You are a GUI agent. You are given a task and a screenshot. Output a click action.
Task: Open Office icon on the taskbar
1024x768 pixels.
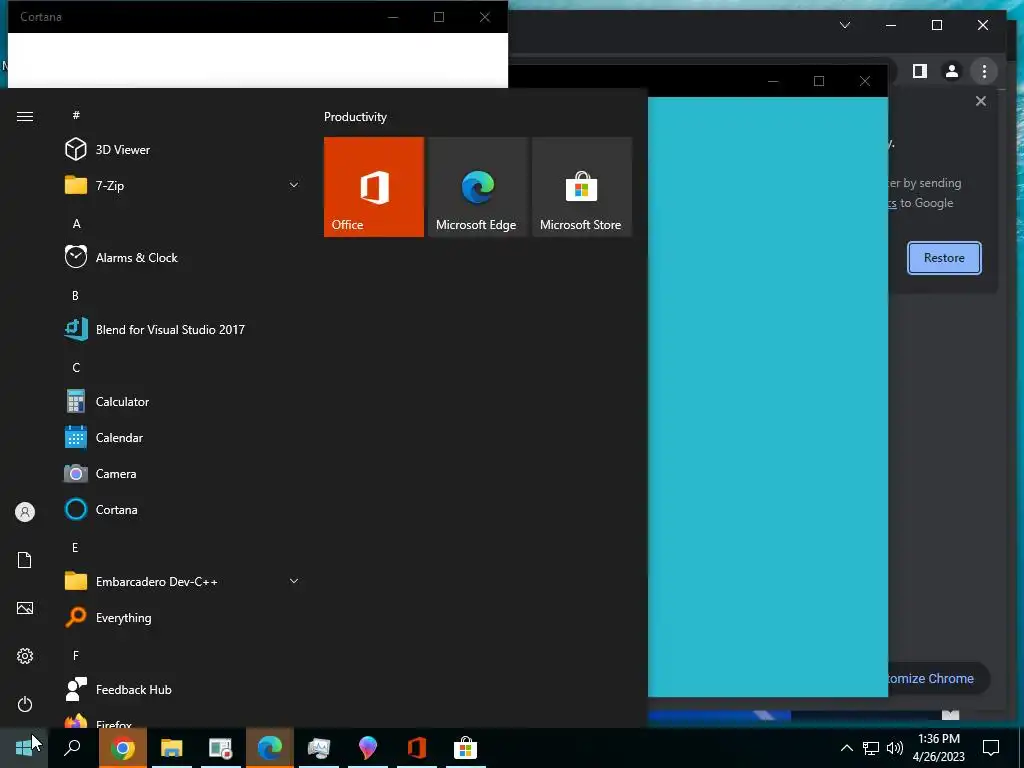417,748
